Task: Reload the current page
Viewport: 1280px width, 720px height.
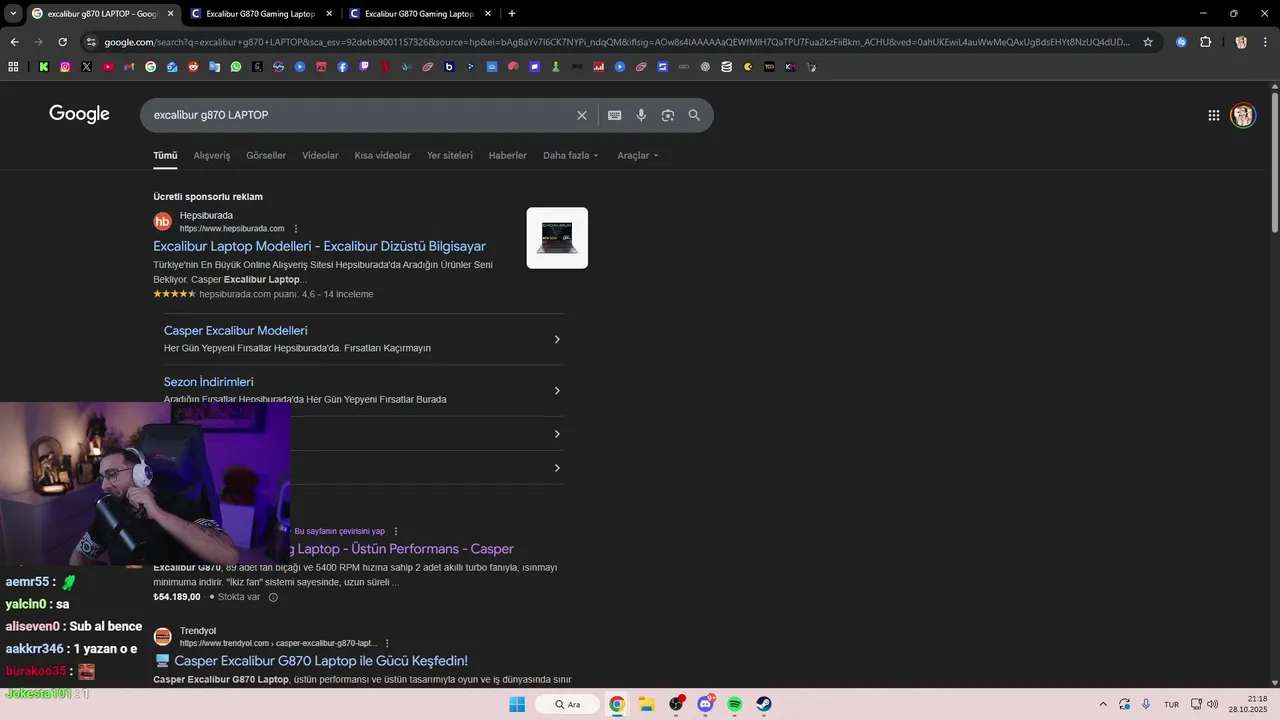Action: click(x=62, y=42)
